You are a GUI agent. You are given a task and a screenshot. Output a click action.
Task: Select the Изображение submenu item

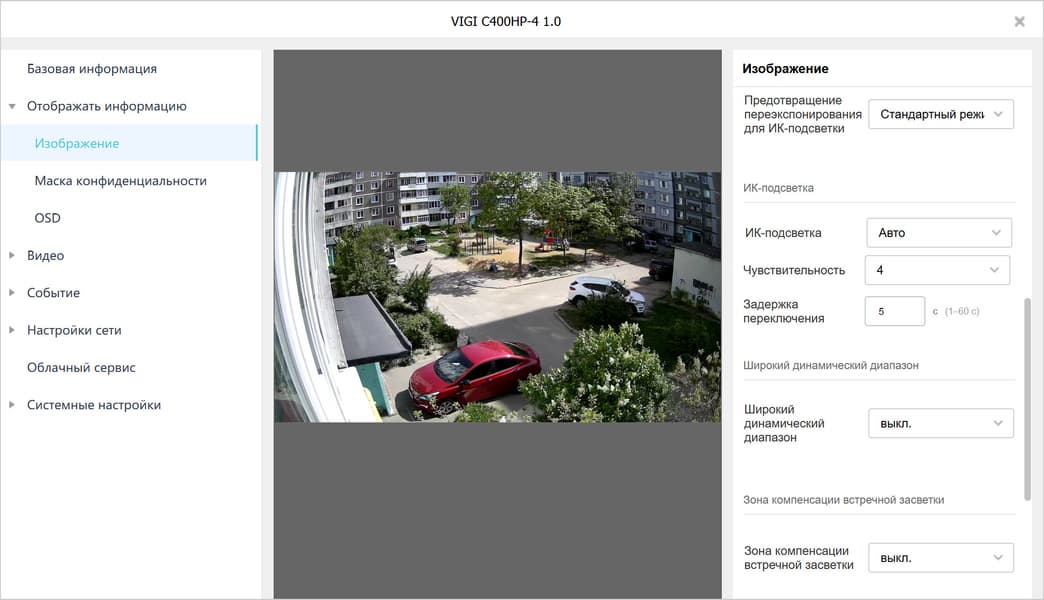coord(129,143)
